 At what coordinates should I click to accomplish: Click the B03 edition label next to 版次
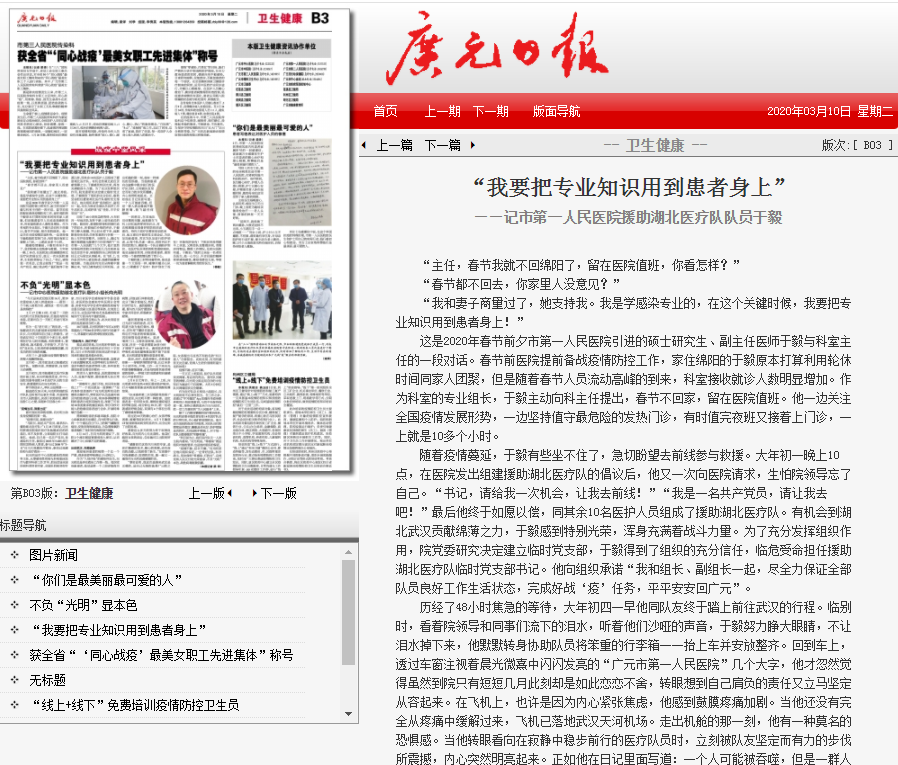[x=872, y=146]
